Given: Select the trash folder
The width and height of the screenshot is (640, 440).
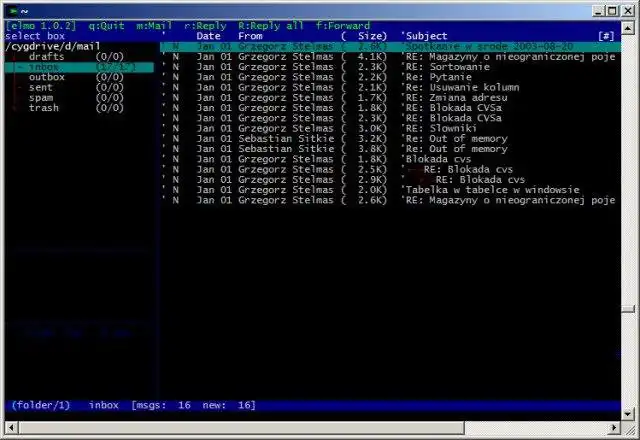Looking at the screenshot, I should coord(44,108).
